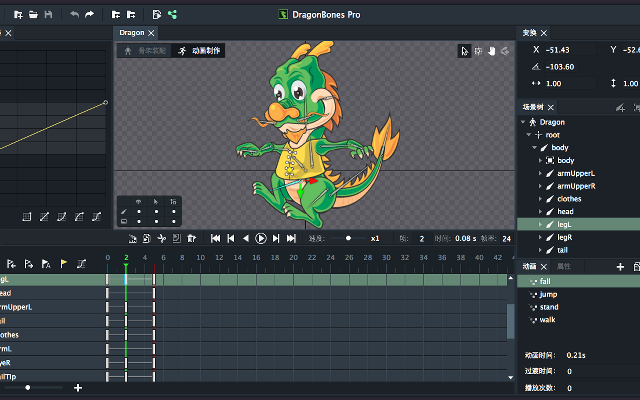Image resolution: width=640 pixels, height=400 pixels.
Task: Open the dimmed properties tab (属性) beside 动画
Action: click(564, 266)
